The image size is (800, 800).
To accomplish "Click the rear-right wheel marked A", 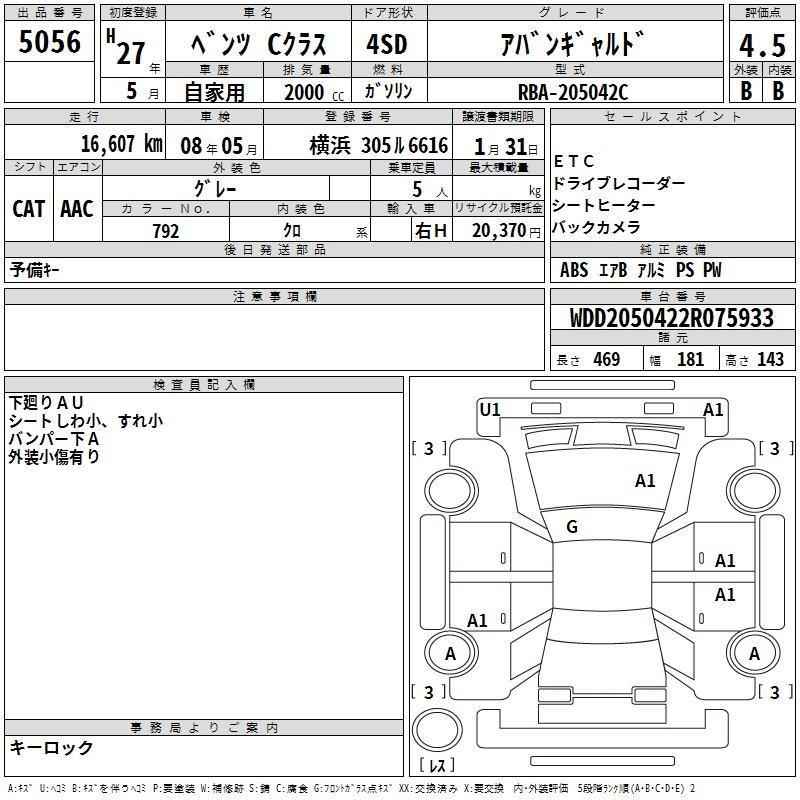I will (754, 653).
